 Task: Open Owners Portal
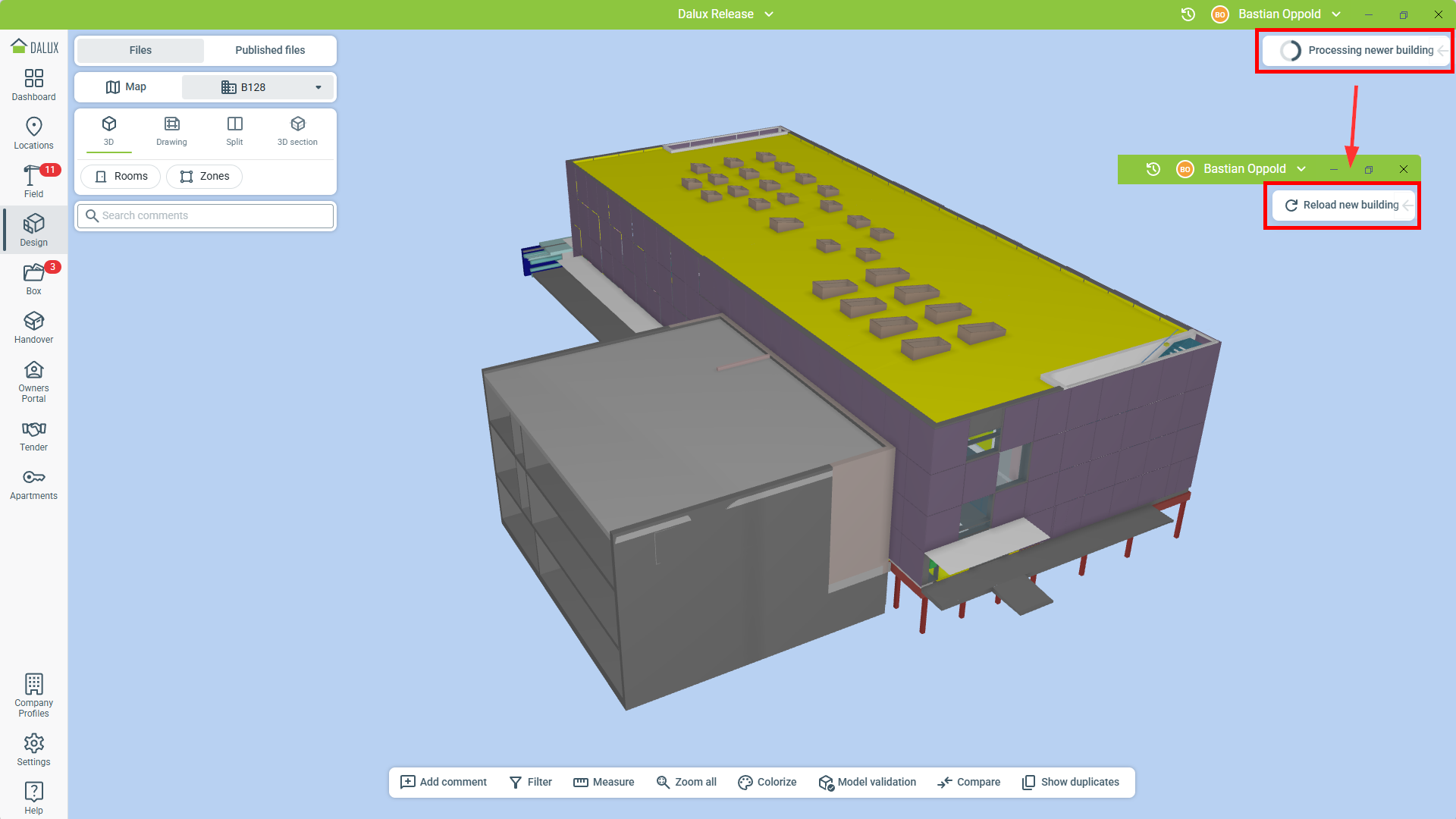[x=33, y=381]
